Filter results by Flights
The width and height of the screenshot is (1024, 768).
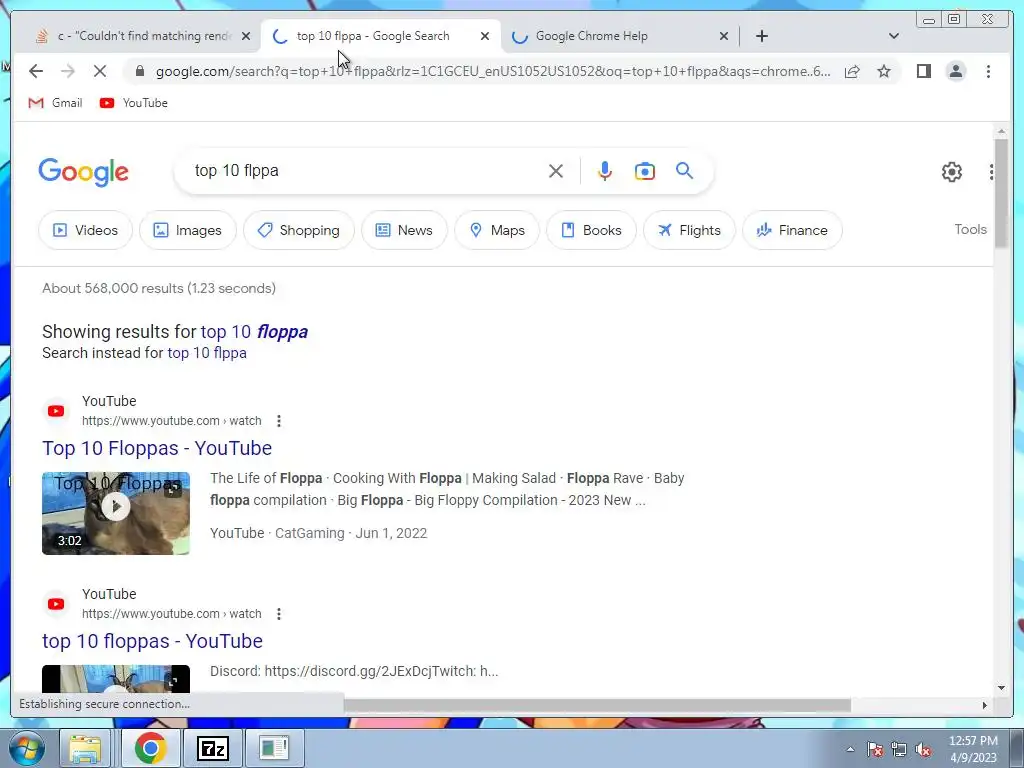pos(689,230)
